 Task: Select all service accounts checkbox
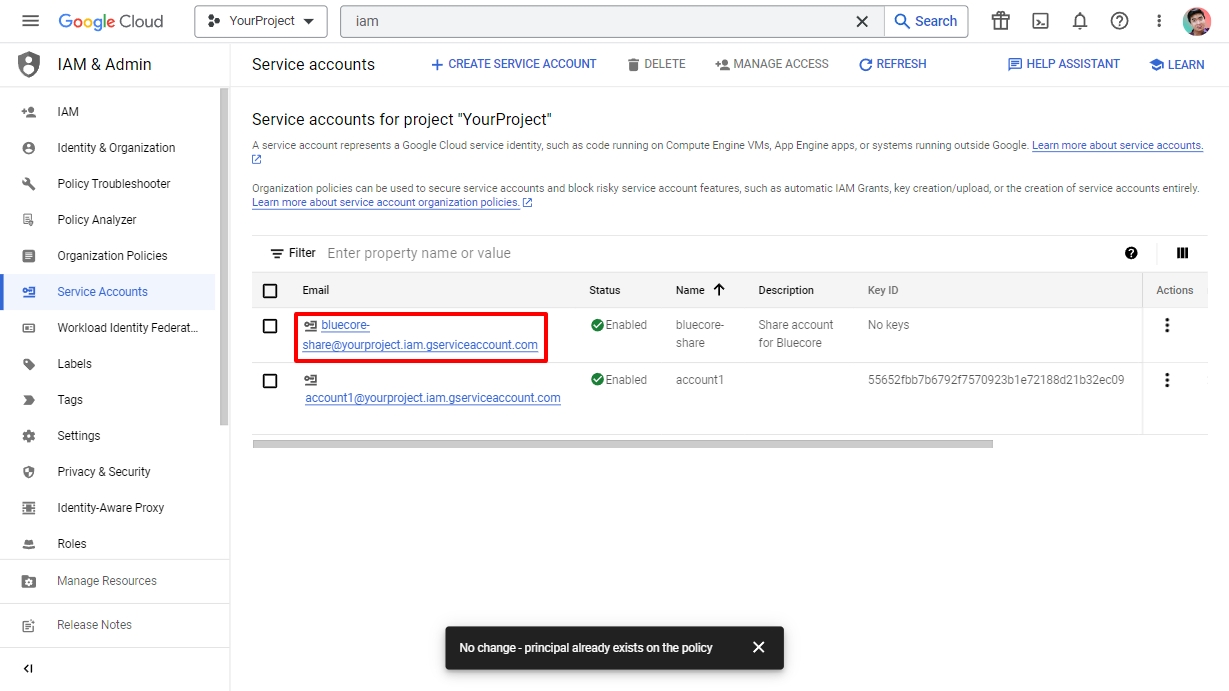tap(270, 291)
